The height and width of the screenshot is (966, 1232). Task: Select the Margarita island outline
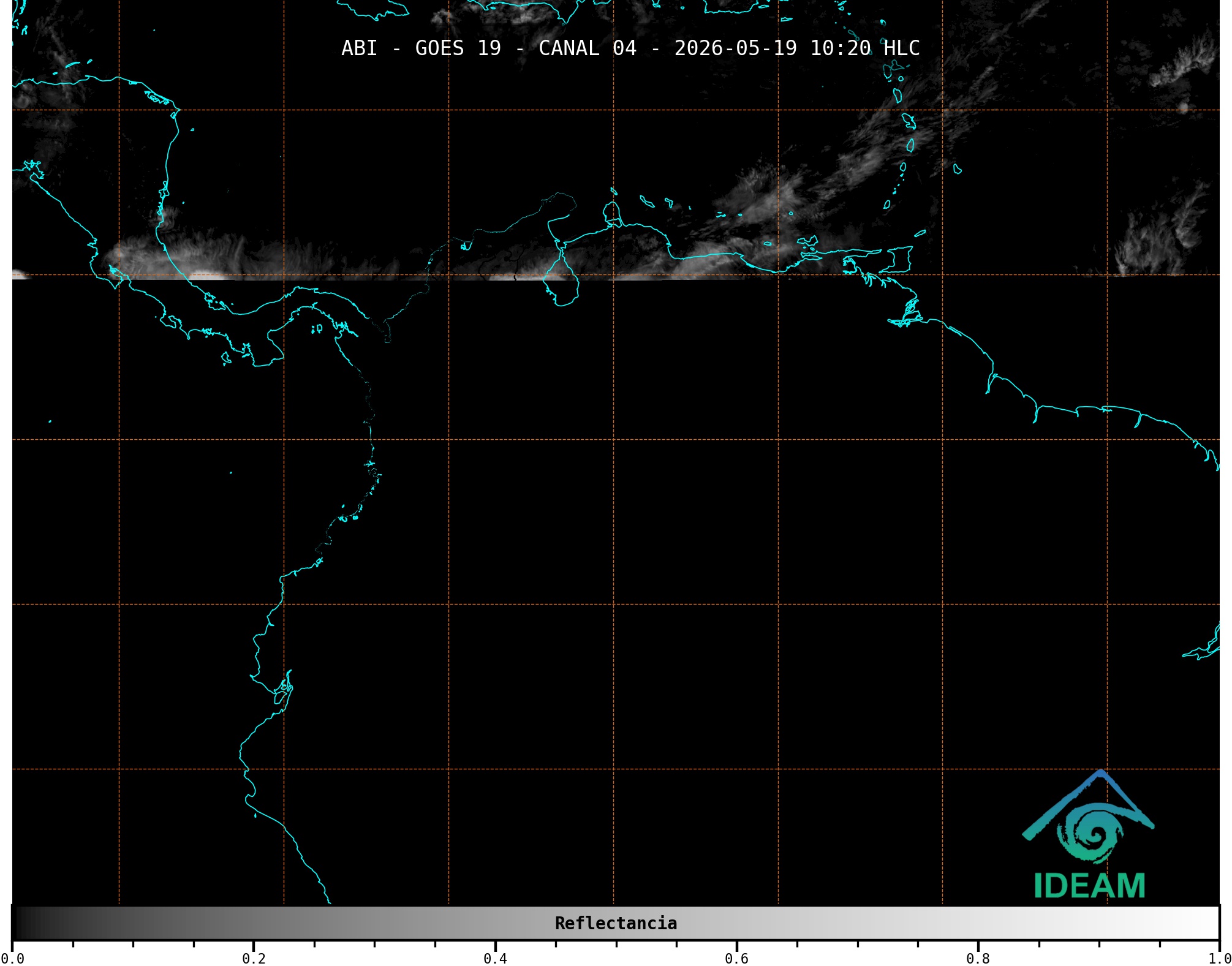[807, 241]
